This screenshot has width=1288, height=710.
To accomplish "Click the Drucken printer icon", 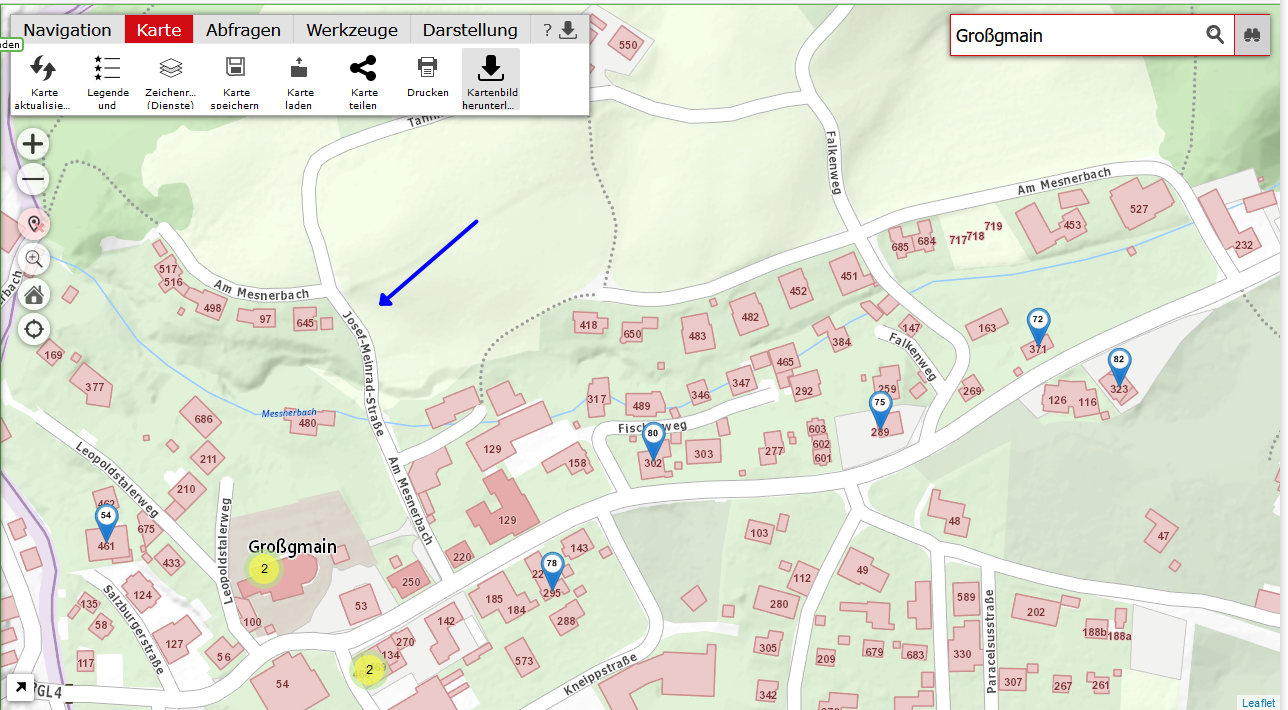I will click(x=427, y=67).
